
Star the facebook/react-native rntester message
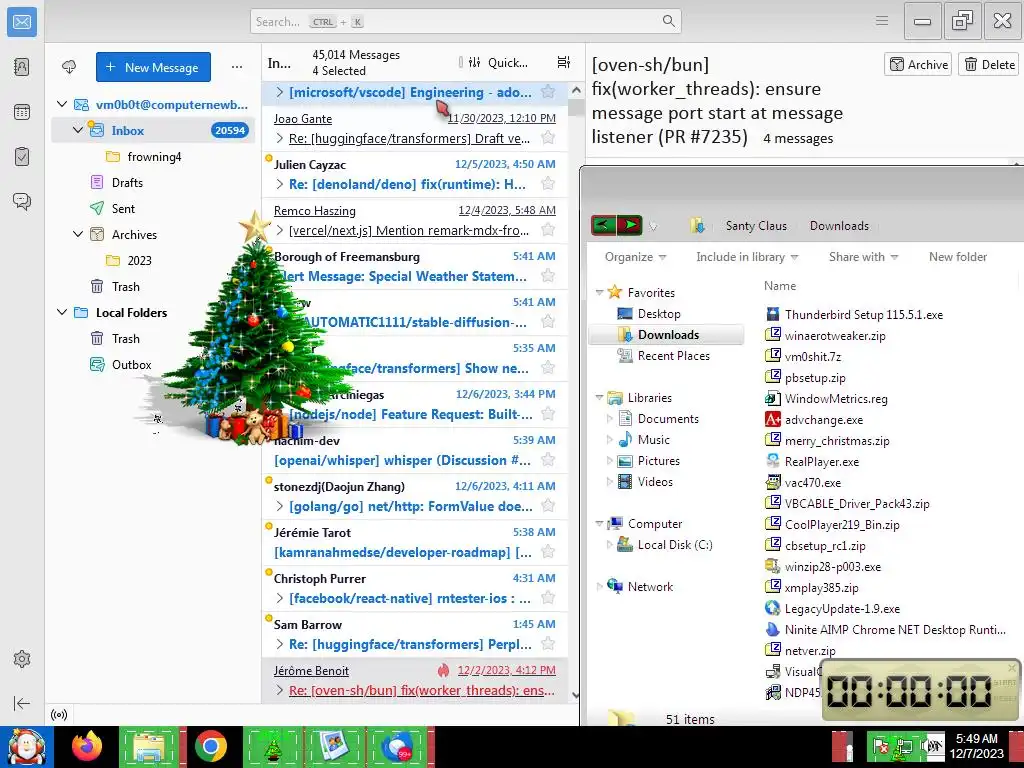[548, 598]
